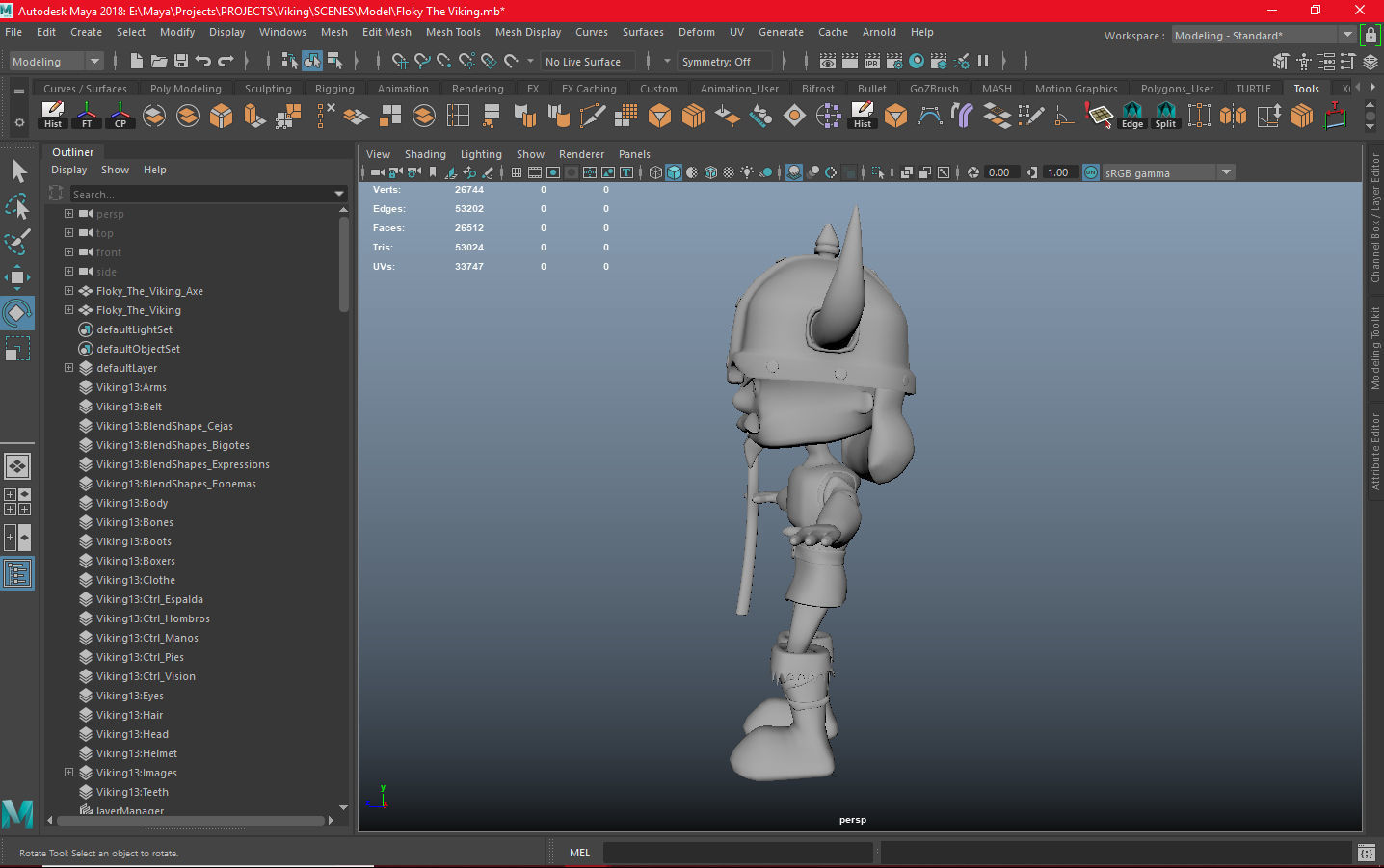This screenshot has width=1384, height=868.
Task: Toggle Textured display in viewport toolbar
Action: click(730, 172)
